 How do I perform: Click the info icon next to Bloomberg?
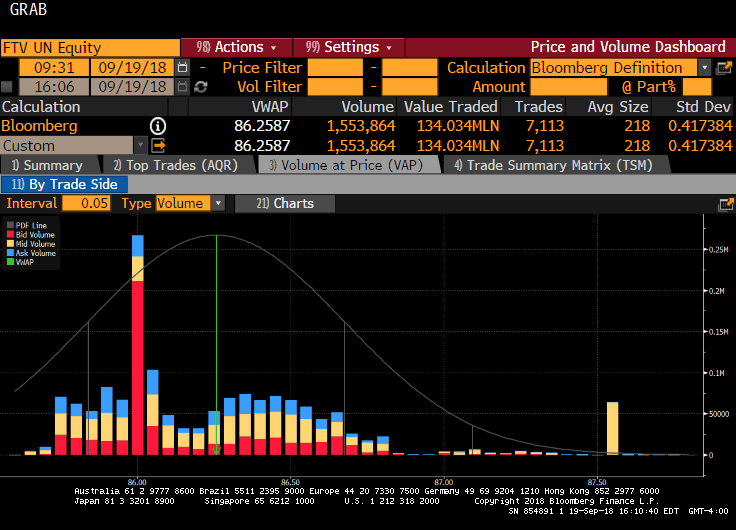pyautogui.click(x=158, y=126)
